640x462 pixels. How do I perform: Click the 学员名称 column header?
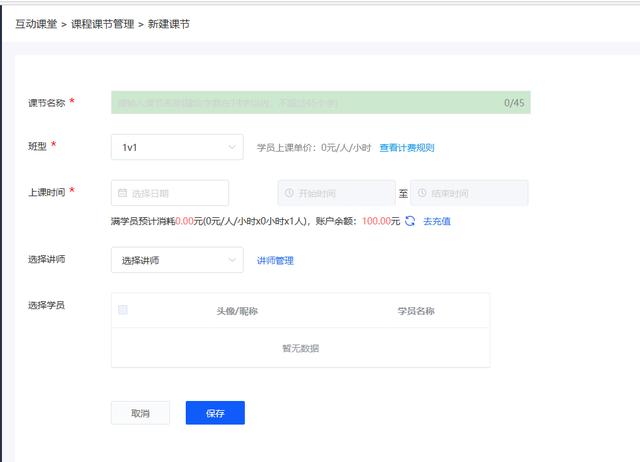click(x=416, y=311)
